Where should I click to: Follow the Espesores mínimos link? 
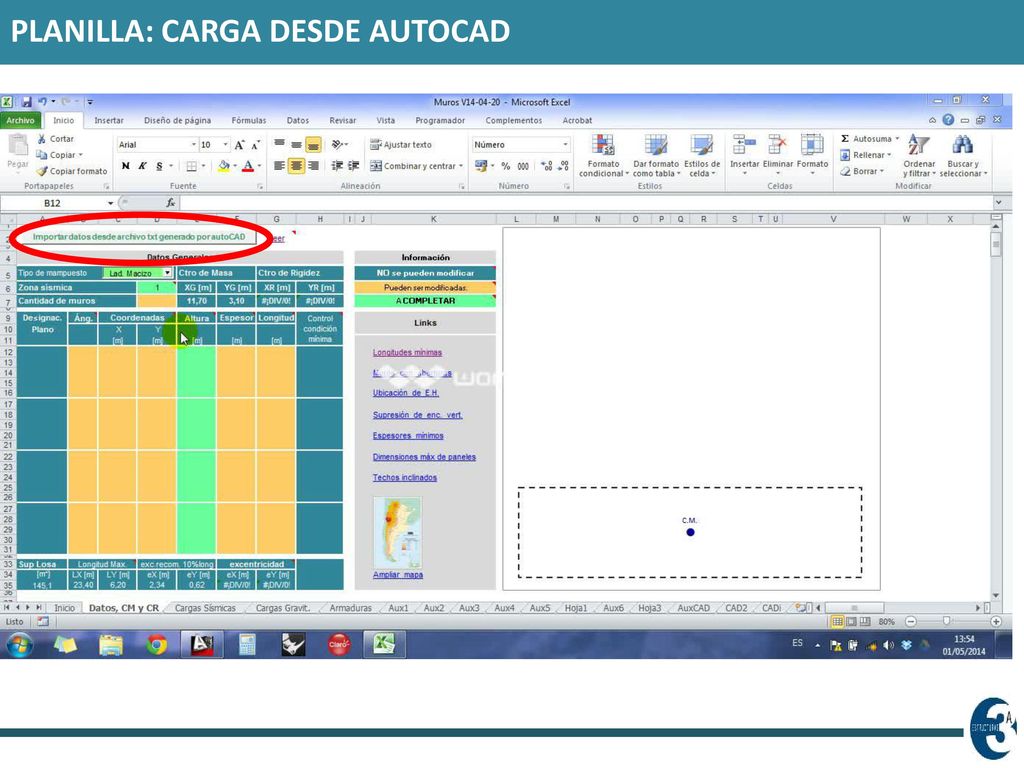pyautogui.click(x=408, y=436)
